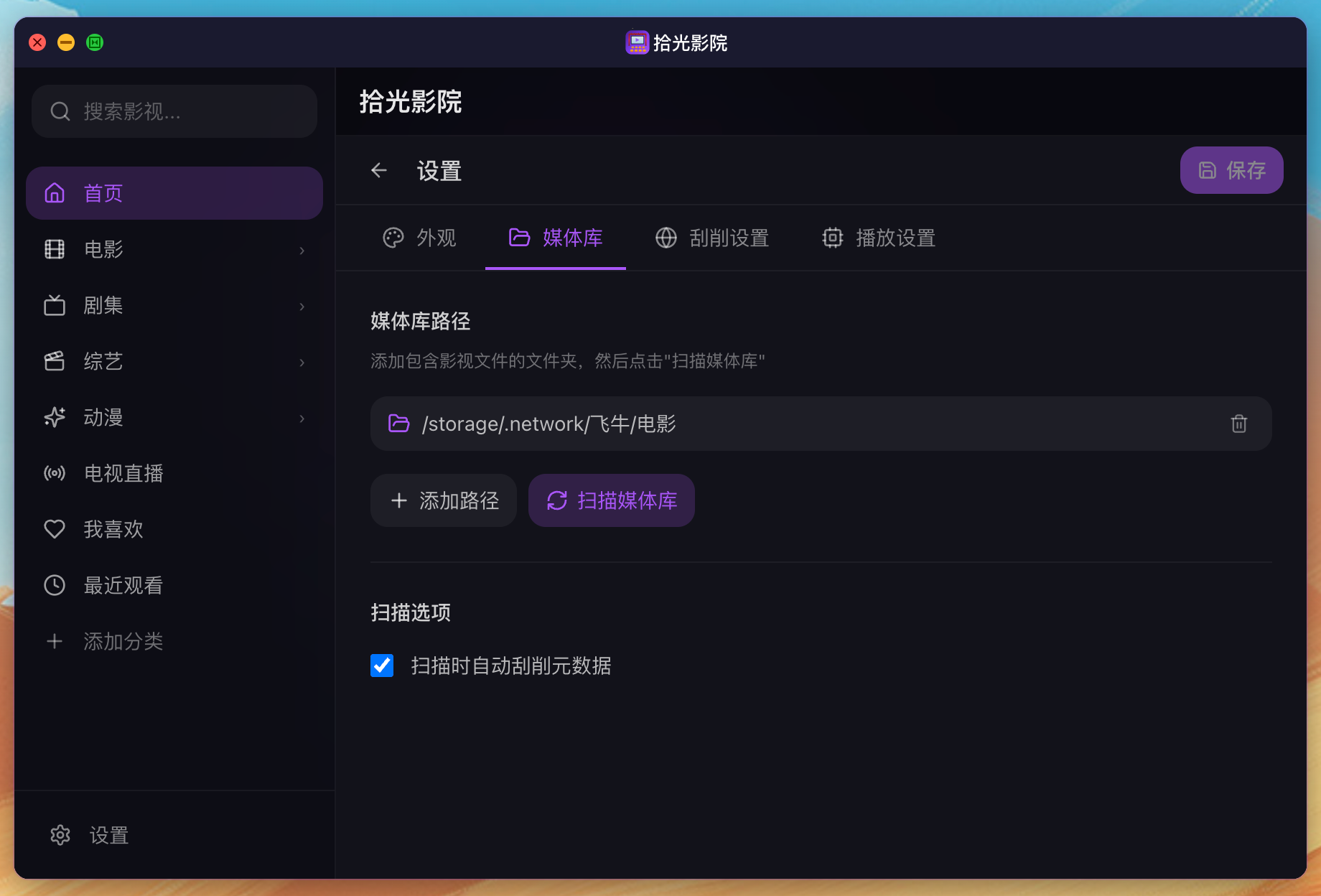Click the plus icon for 添加分类
The height and width of the screenshot is (896, 1321).
pos(55,641)
